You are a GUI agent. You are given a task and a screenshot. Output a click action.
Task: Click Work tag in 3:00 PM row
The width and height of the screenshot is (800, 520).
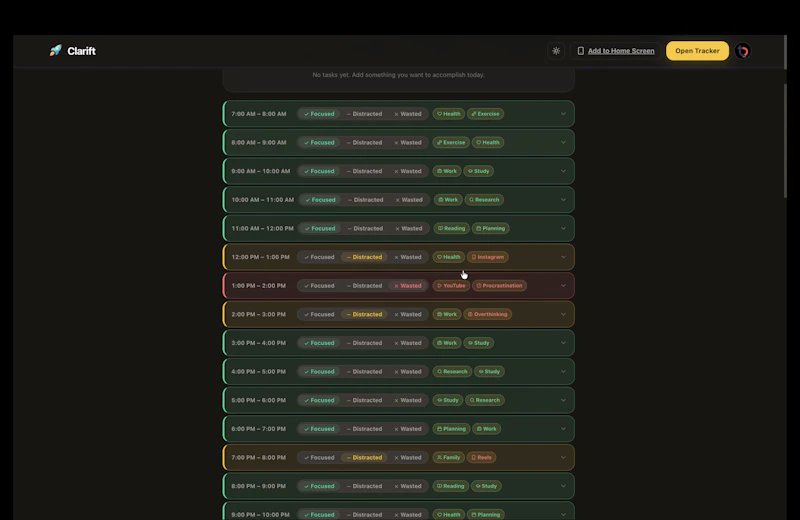446,343
